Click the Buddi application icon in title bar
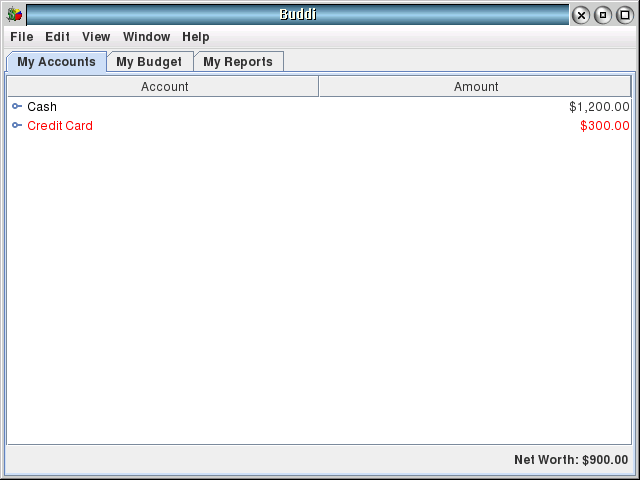This screenshot has height=480, width=640. (x=14, y=15)
